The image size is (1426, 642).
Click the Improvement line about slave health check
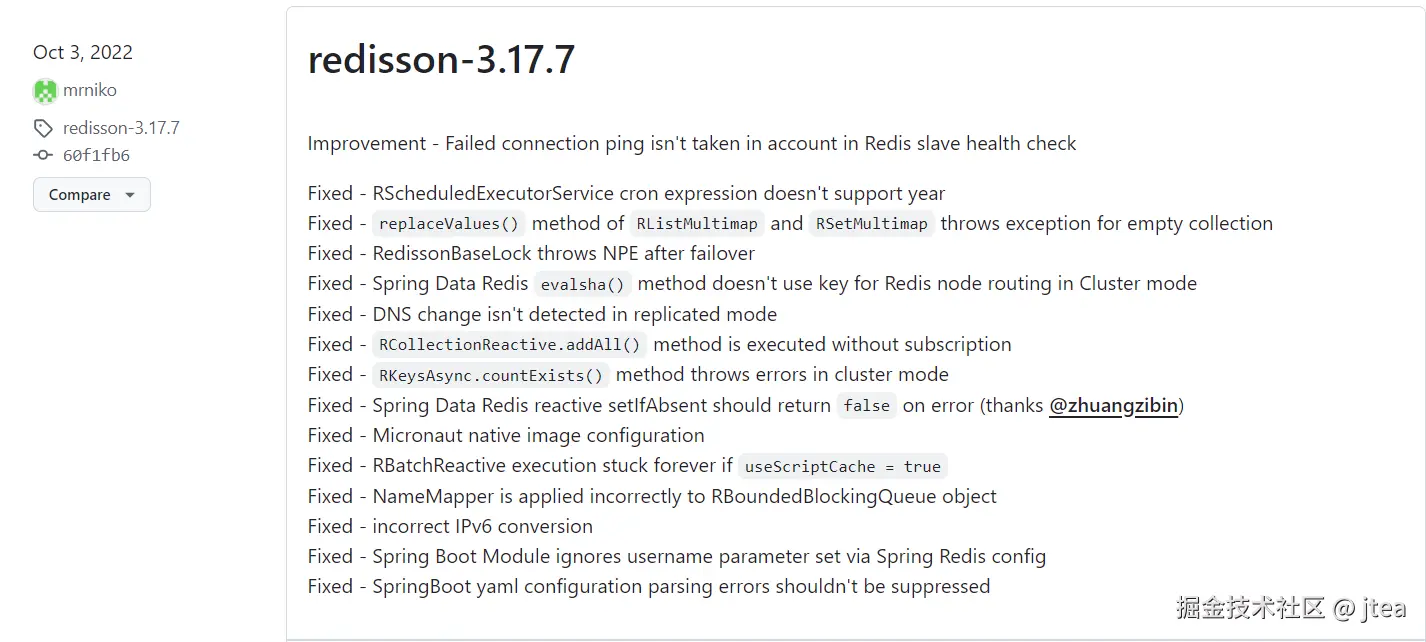click(691, 143)
